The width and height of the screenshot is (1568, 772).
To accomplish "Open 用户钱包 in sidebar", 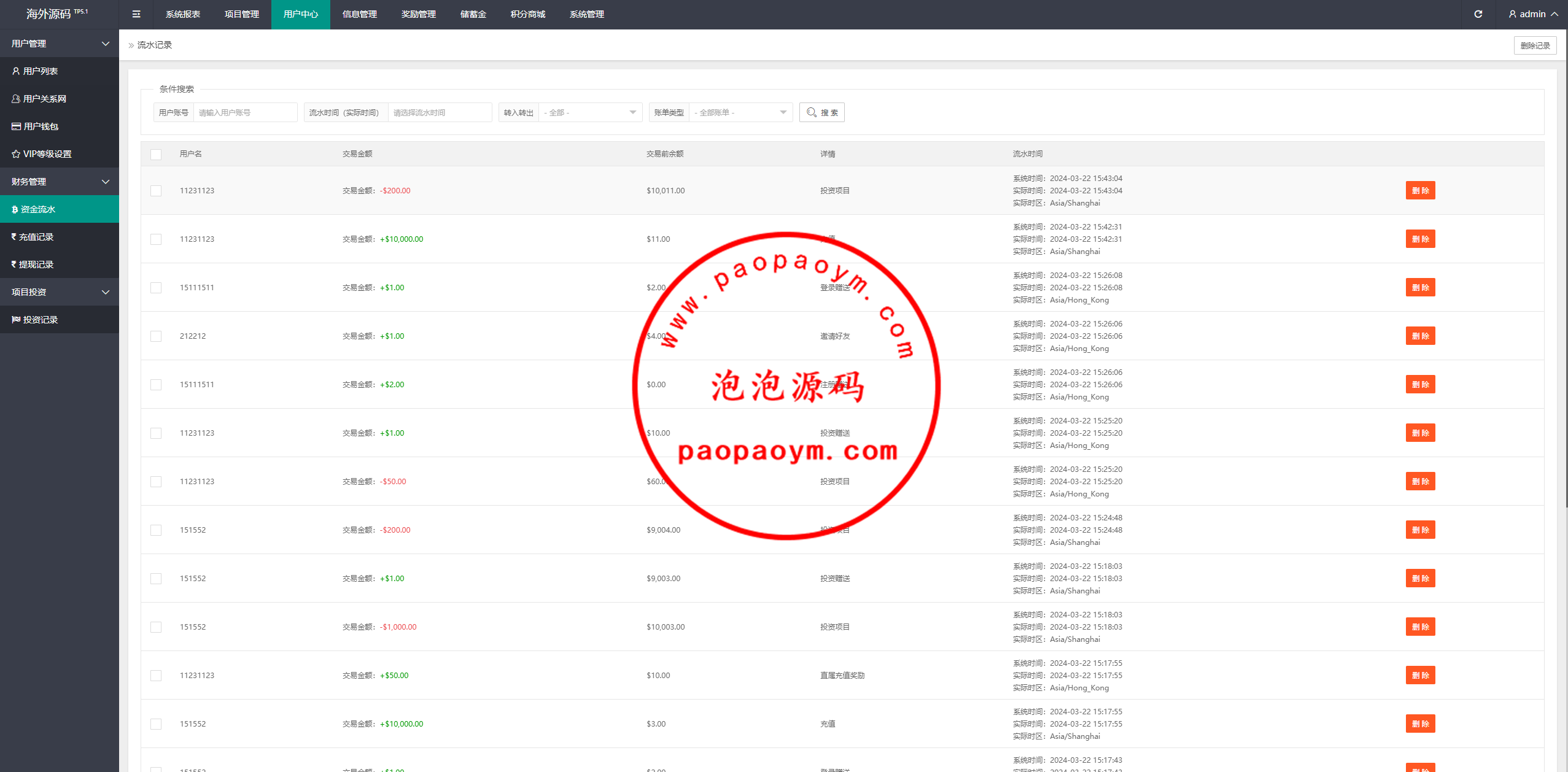I will click(x=60, y=126).
